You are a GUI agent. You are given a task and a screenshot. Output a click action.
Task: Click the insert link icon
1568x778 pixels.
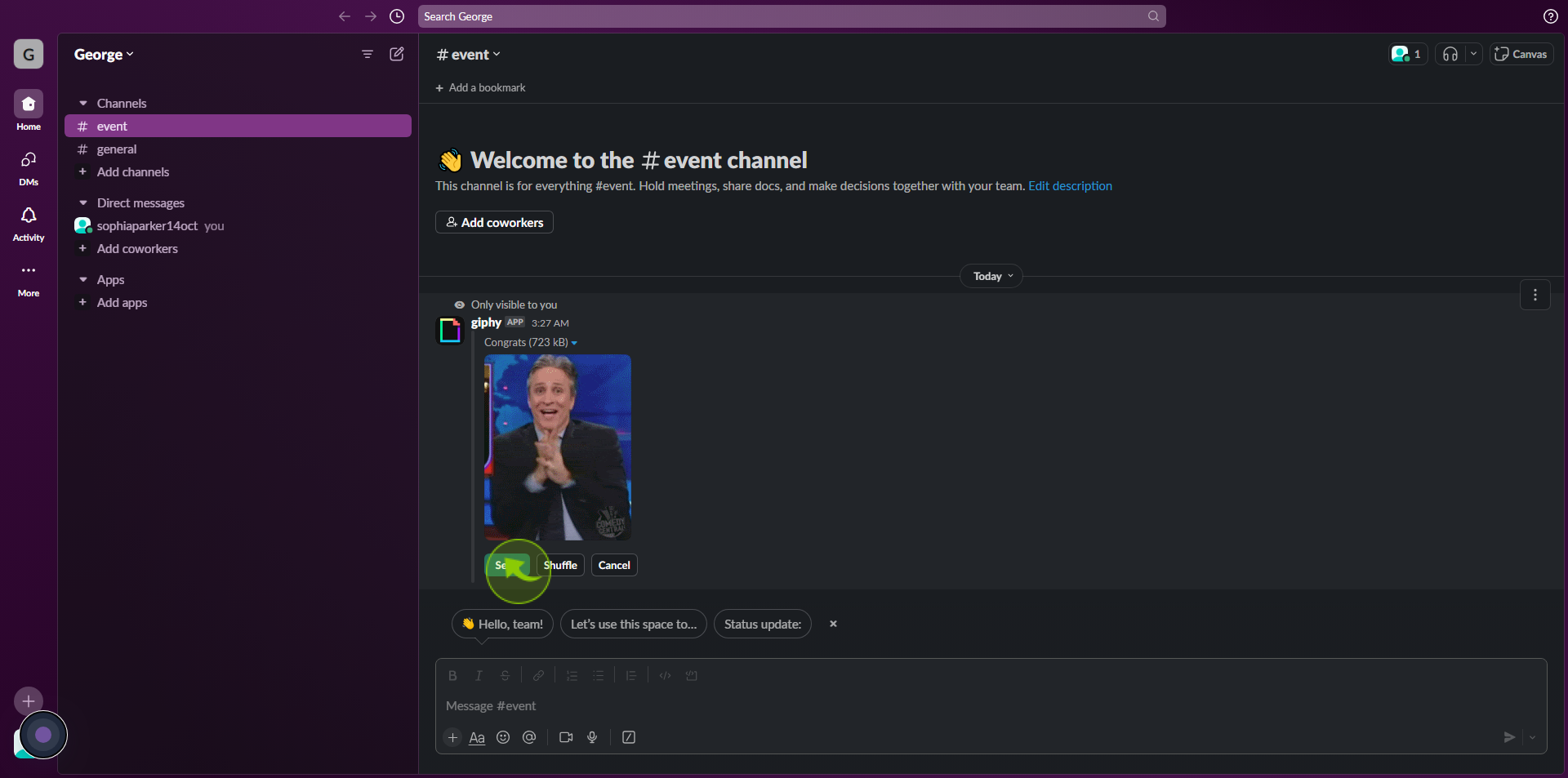[538, 675]
